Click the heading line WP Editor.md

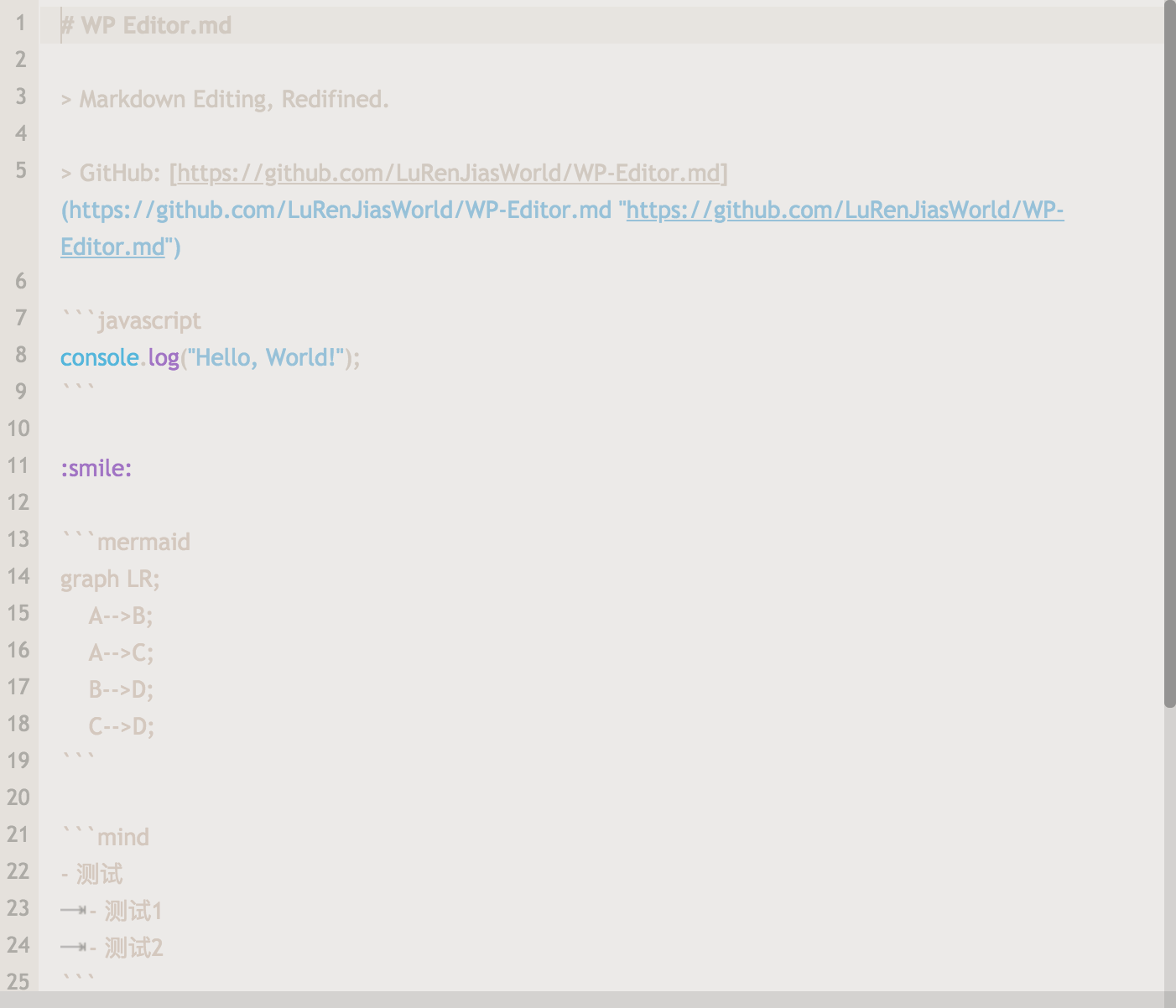click(146, 25)
